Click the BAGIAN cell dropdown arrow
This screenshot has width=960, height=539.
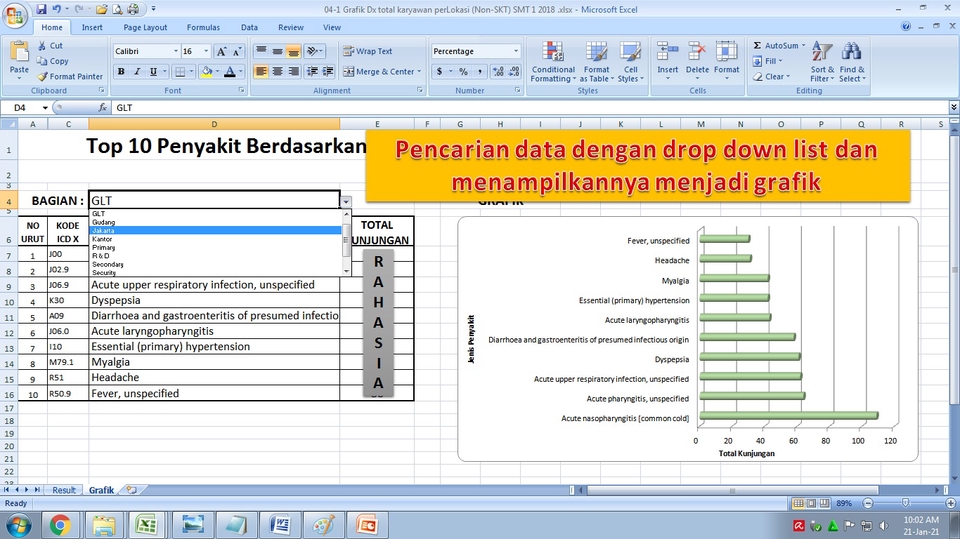(346, 201)
